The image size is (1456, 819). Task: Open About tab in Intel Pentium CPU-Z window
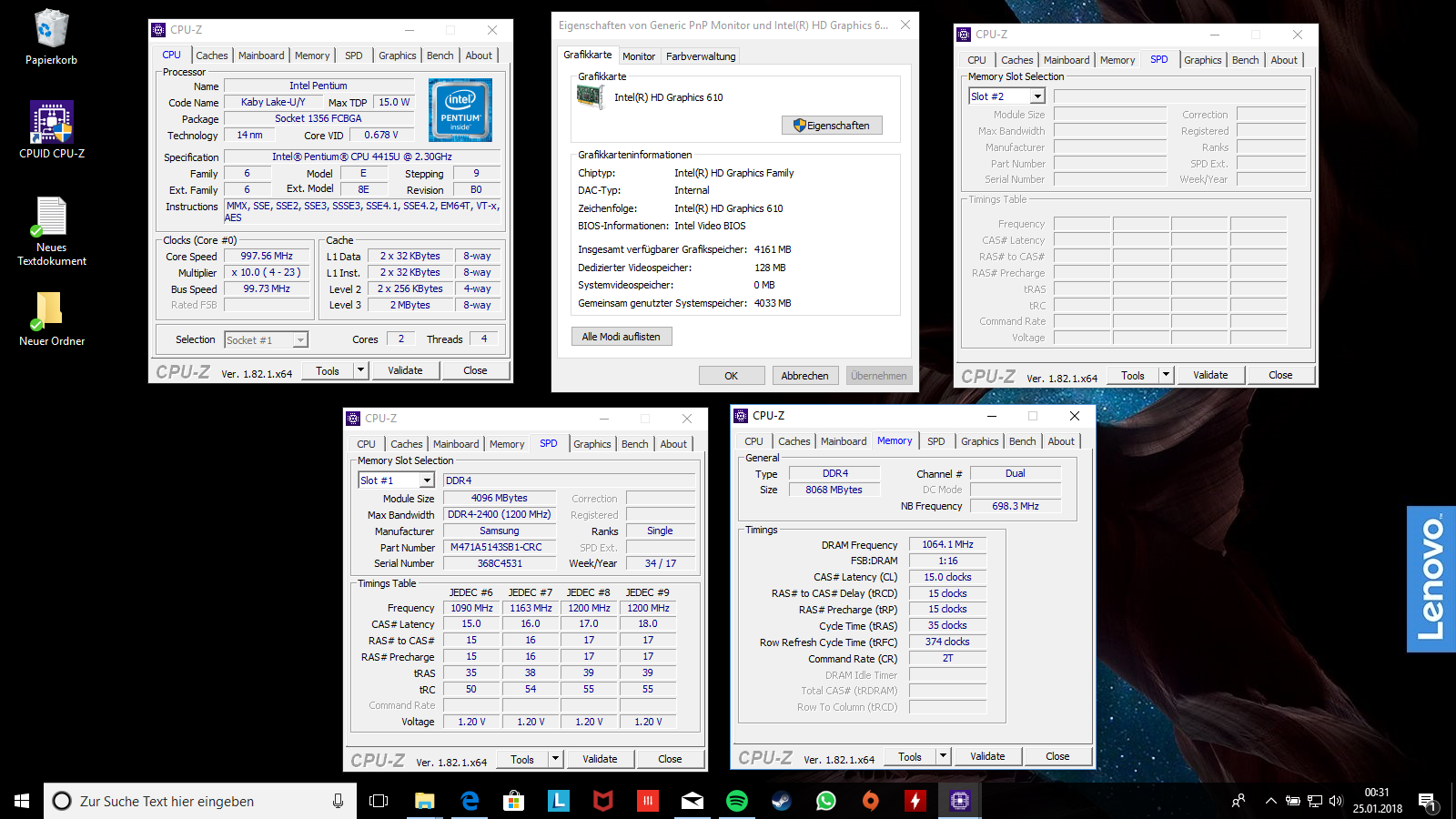(x=479, y=56)
